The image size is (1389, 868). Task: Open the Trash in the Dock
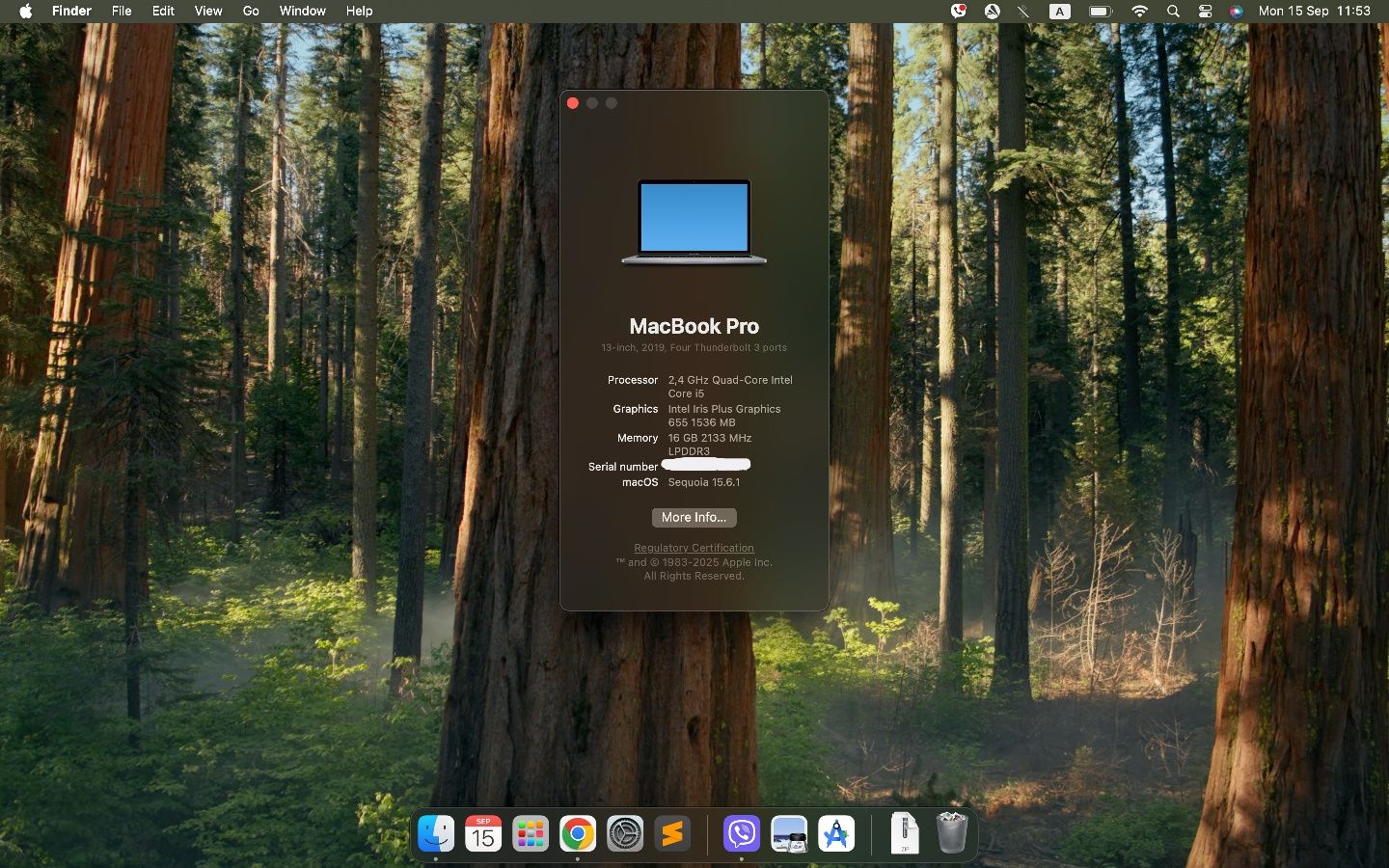[x=951, y=833]
